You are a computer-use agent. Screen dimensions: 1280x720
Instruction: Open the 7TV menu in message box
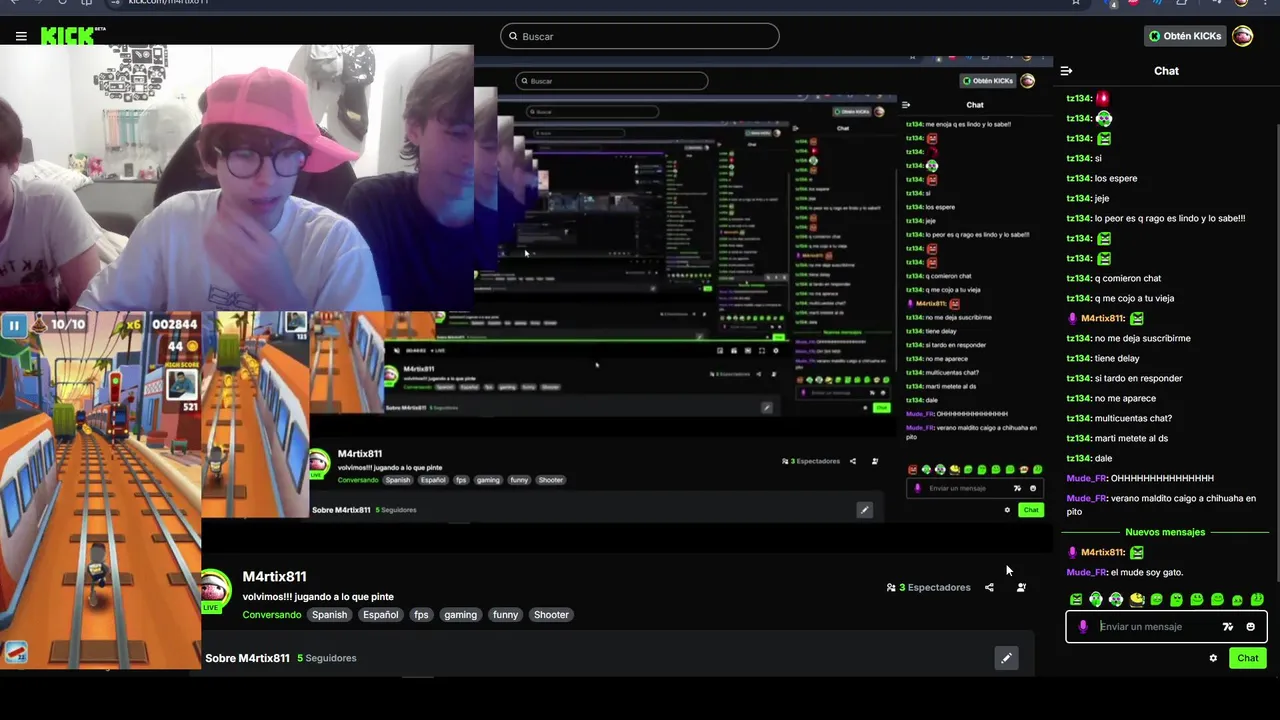1228,627
